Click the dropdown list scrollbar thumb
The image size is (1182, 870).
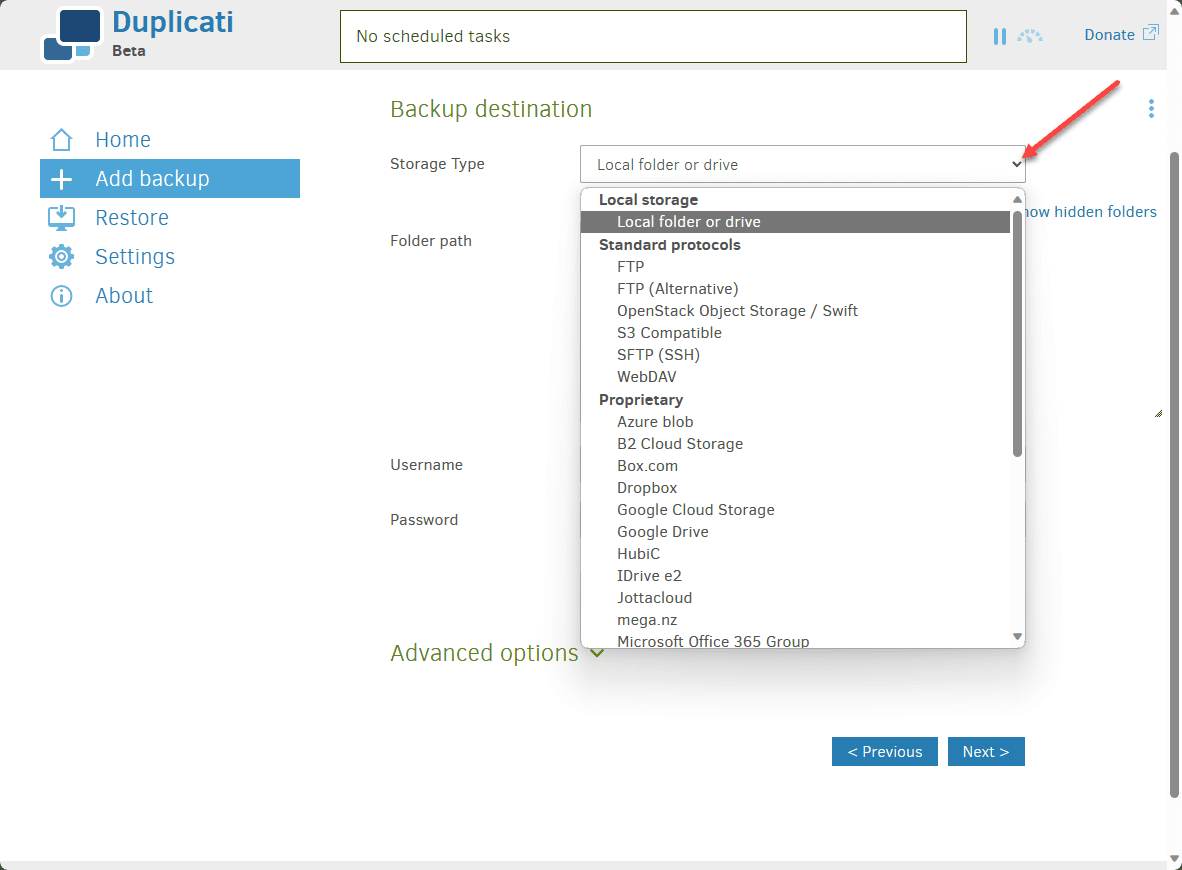point(1017,332)
